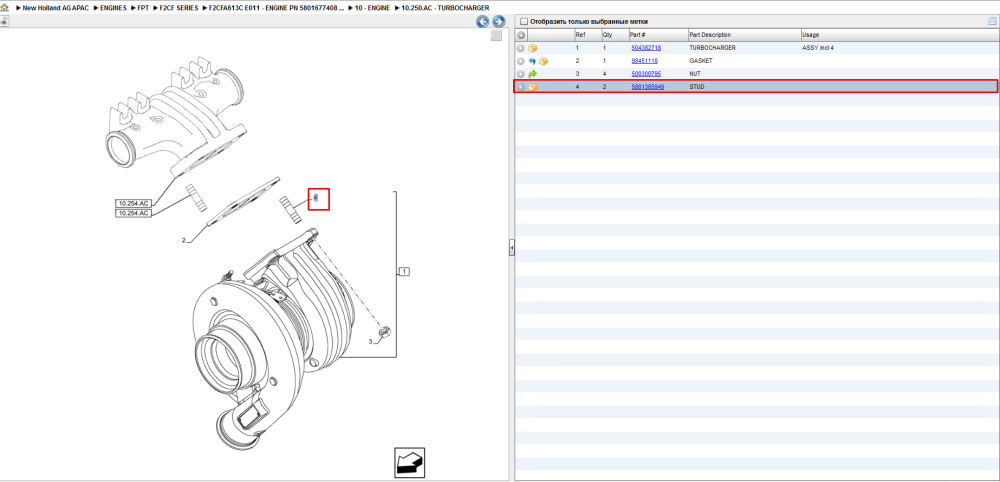The image size is (1000, 482).
Task: Open the lower 10.254.AC reference label
Action: click(133, 213)
